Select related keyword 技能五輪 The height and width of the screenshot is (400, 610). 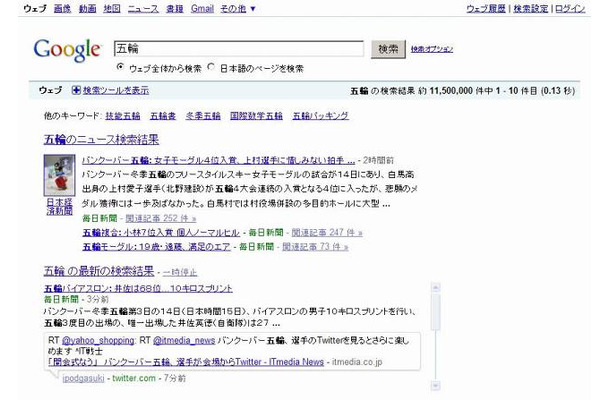coord(123,116)
